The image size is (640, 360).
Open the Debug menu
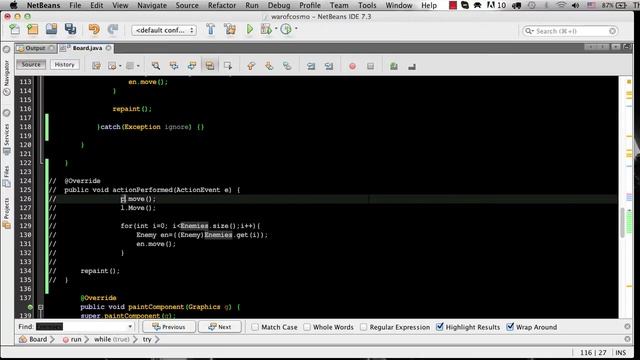pyautogui.click(x=279, y=5)
